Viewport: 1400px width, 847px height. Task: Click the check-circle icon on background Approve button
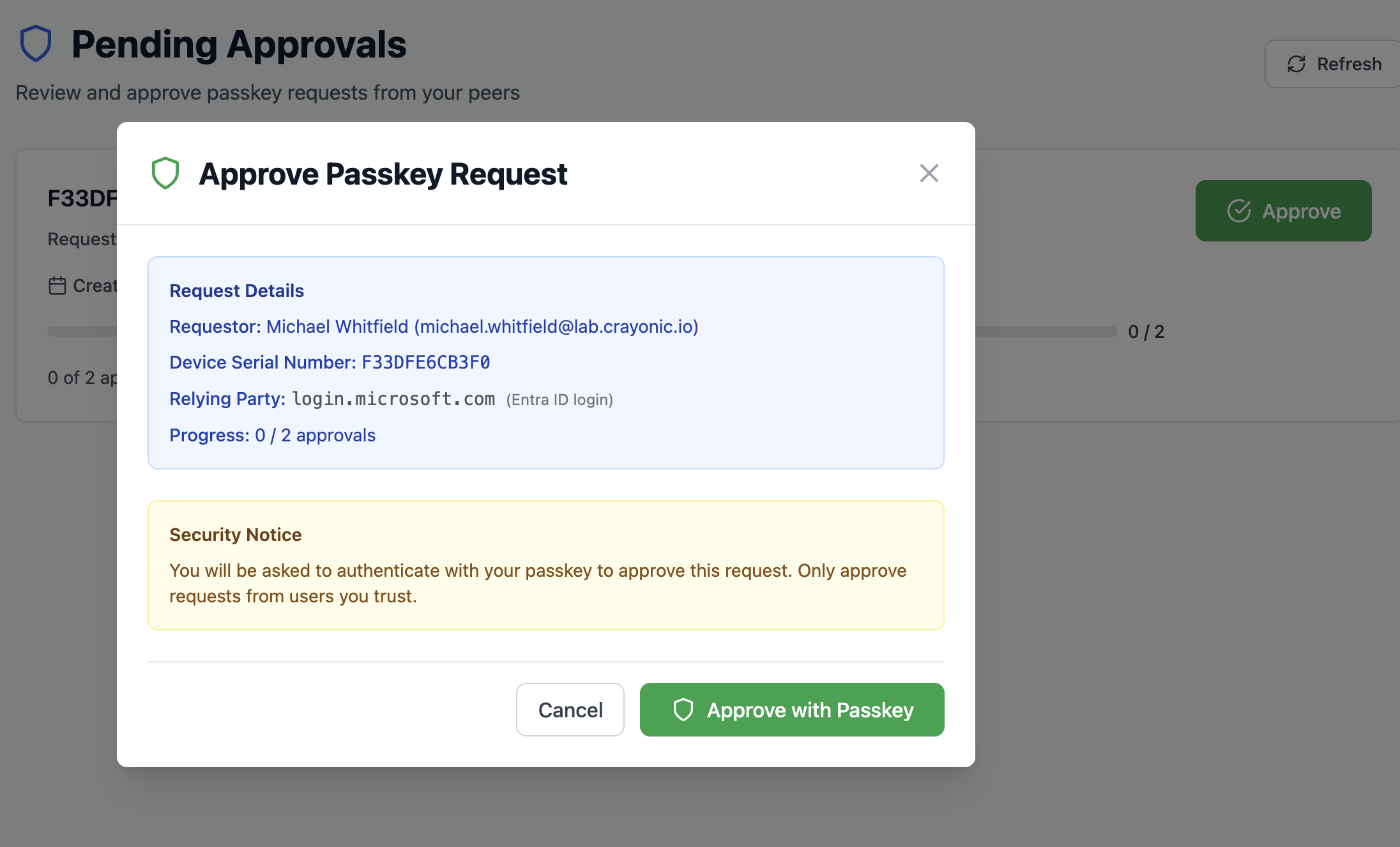[1239, 211]
